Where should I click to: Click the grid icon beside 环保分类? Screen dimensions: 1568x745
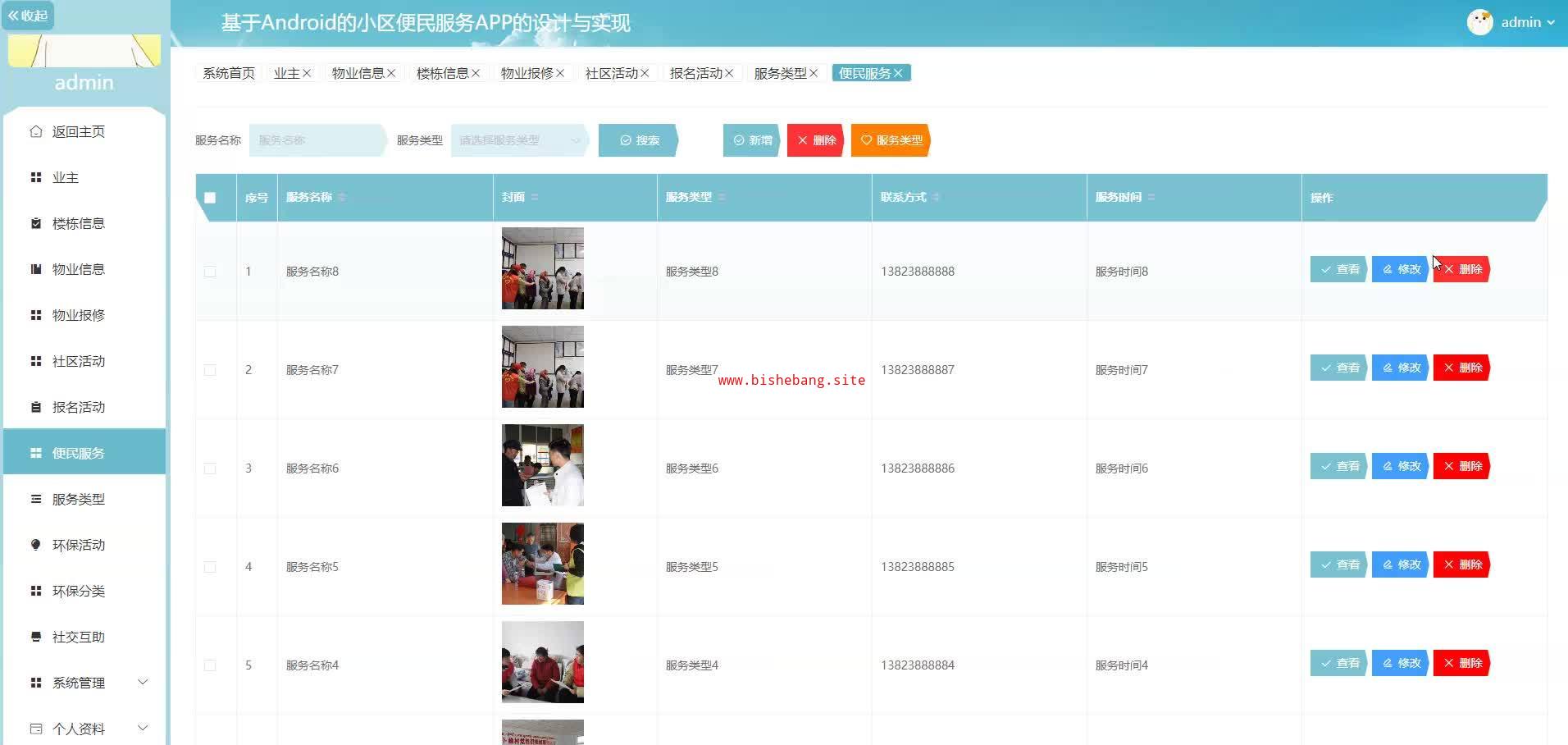[36, 591]
